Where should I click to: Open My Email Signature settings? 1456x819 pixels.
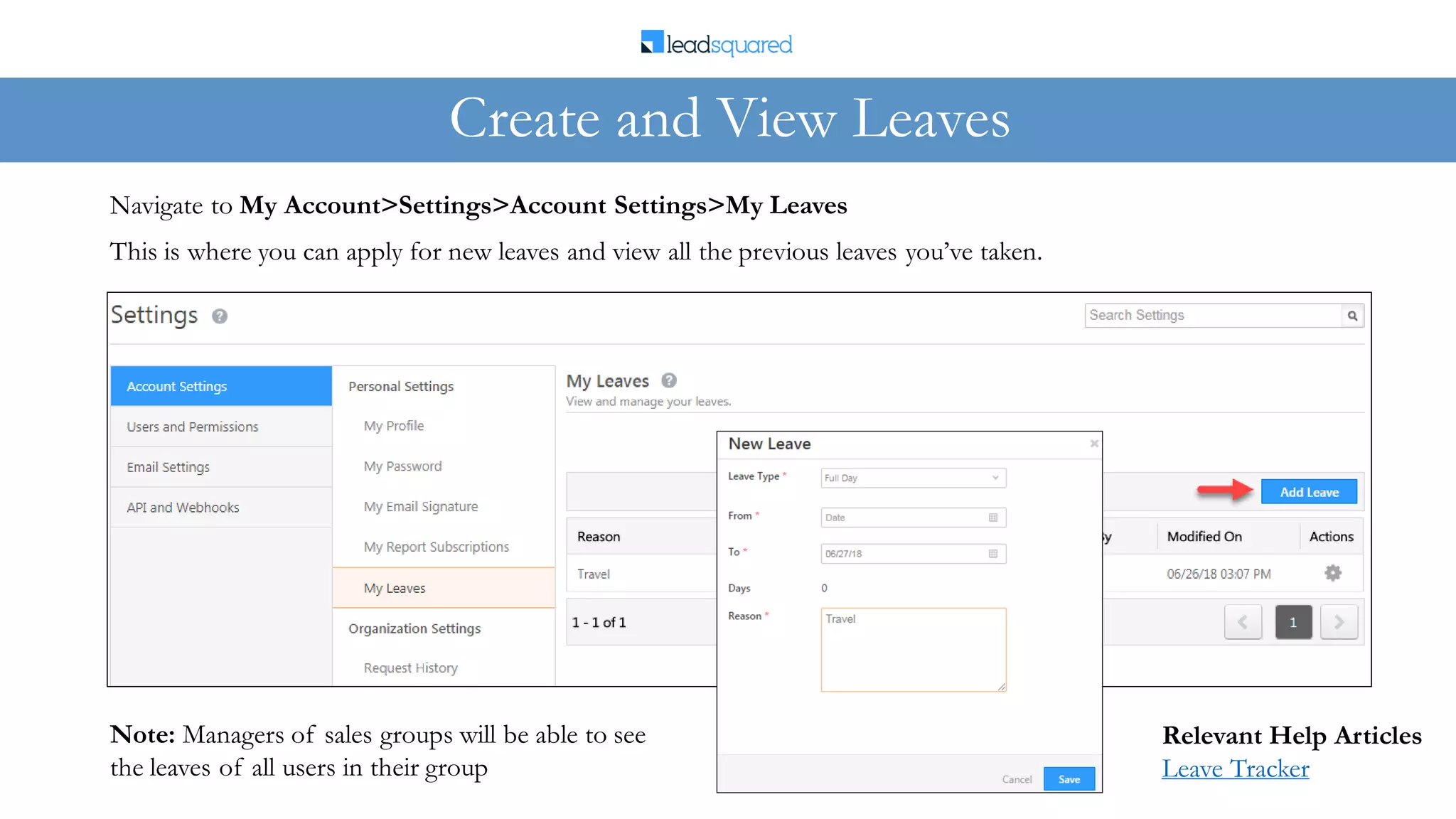[x=421, y=507]
